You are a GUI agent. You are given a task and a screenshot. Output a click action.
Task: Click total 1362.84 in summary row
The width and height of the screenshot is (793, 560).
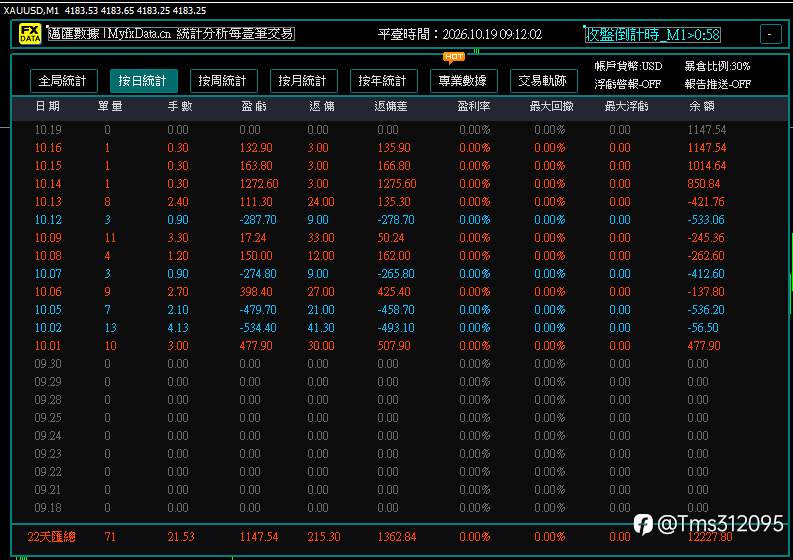[x=396, y=537]
